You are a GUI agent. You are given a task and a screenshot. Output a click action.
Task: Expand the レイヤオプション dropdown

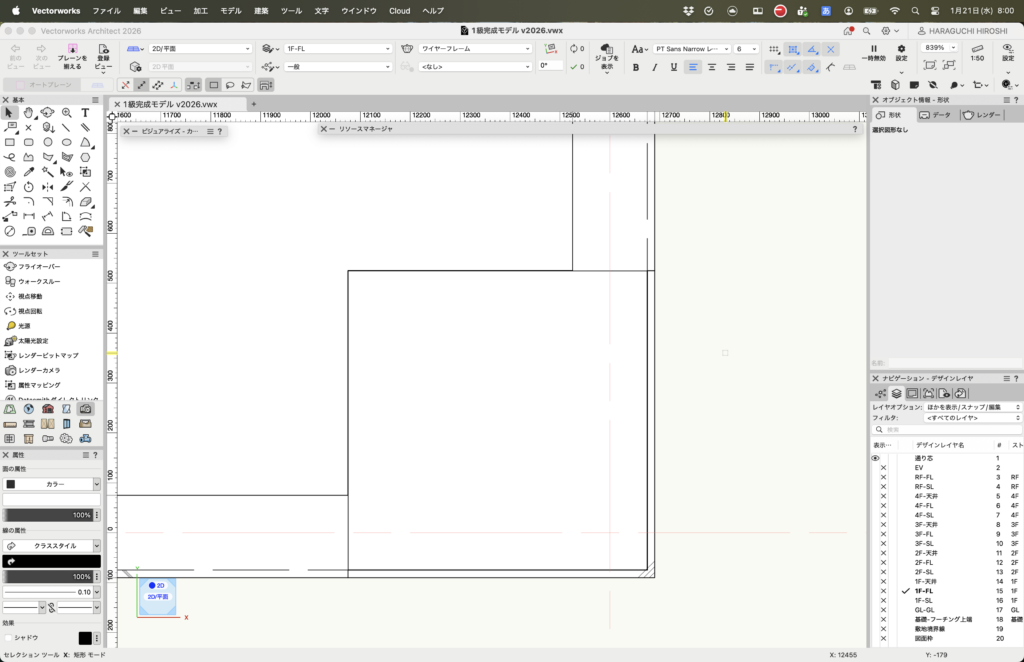click(972, 407)
